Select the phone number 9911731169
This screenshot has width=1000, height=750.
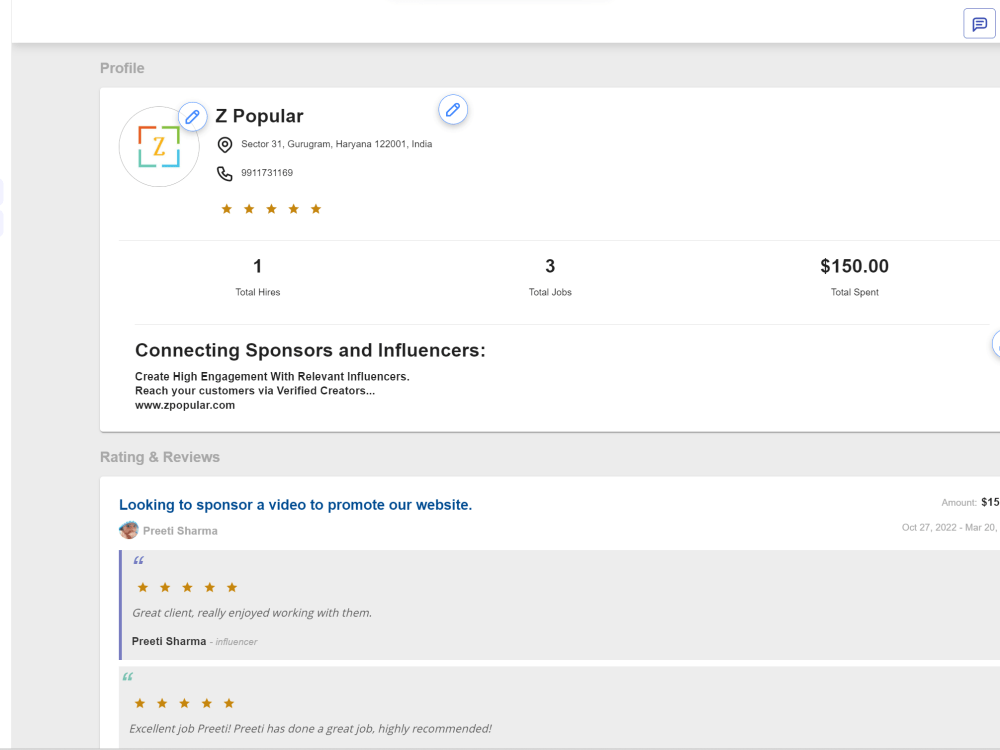click(267, 173)
